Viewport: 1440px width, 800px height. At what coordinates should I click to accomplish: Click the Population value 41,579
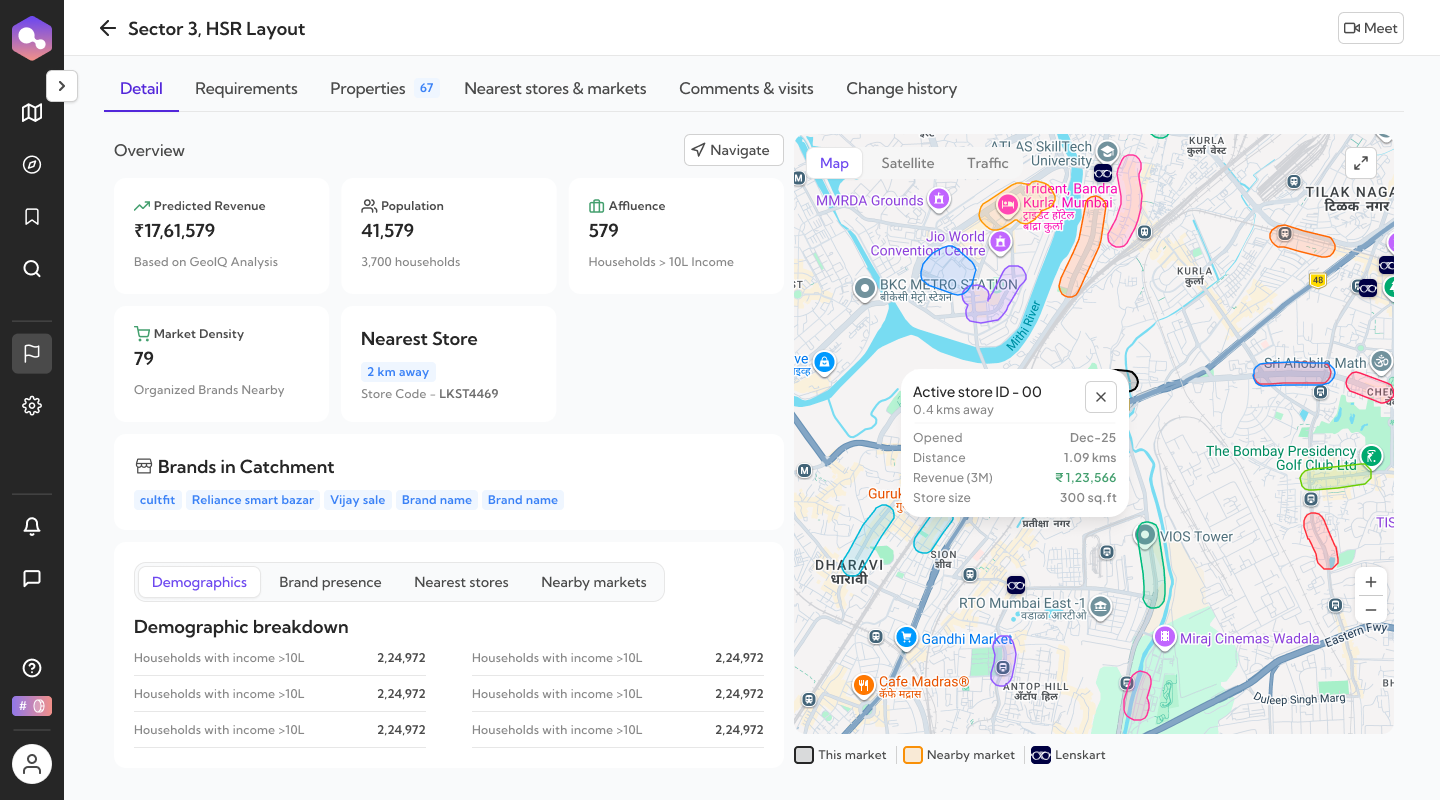(x=388, y=231)
